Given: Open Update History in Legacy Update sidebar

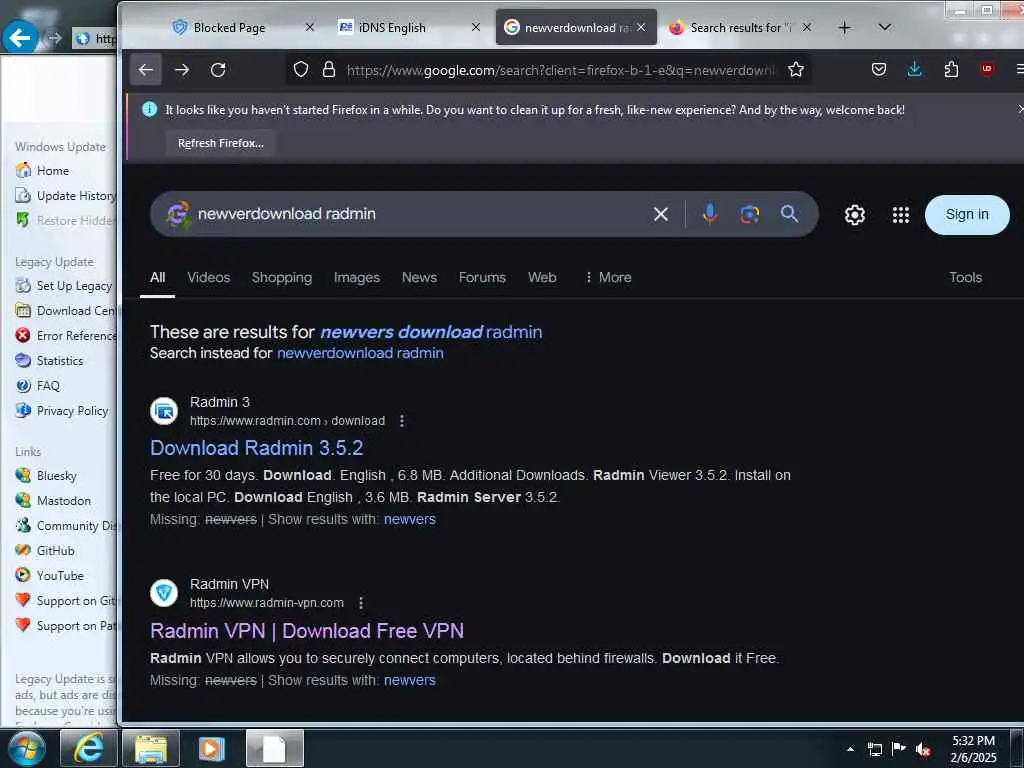Looking at the screenshot, I should (65, 195).
